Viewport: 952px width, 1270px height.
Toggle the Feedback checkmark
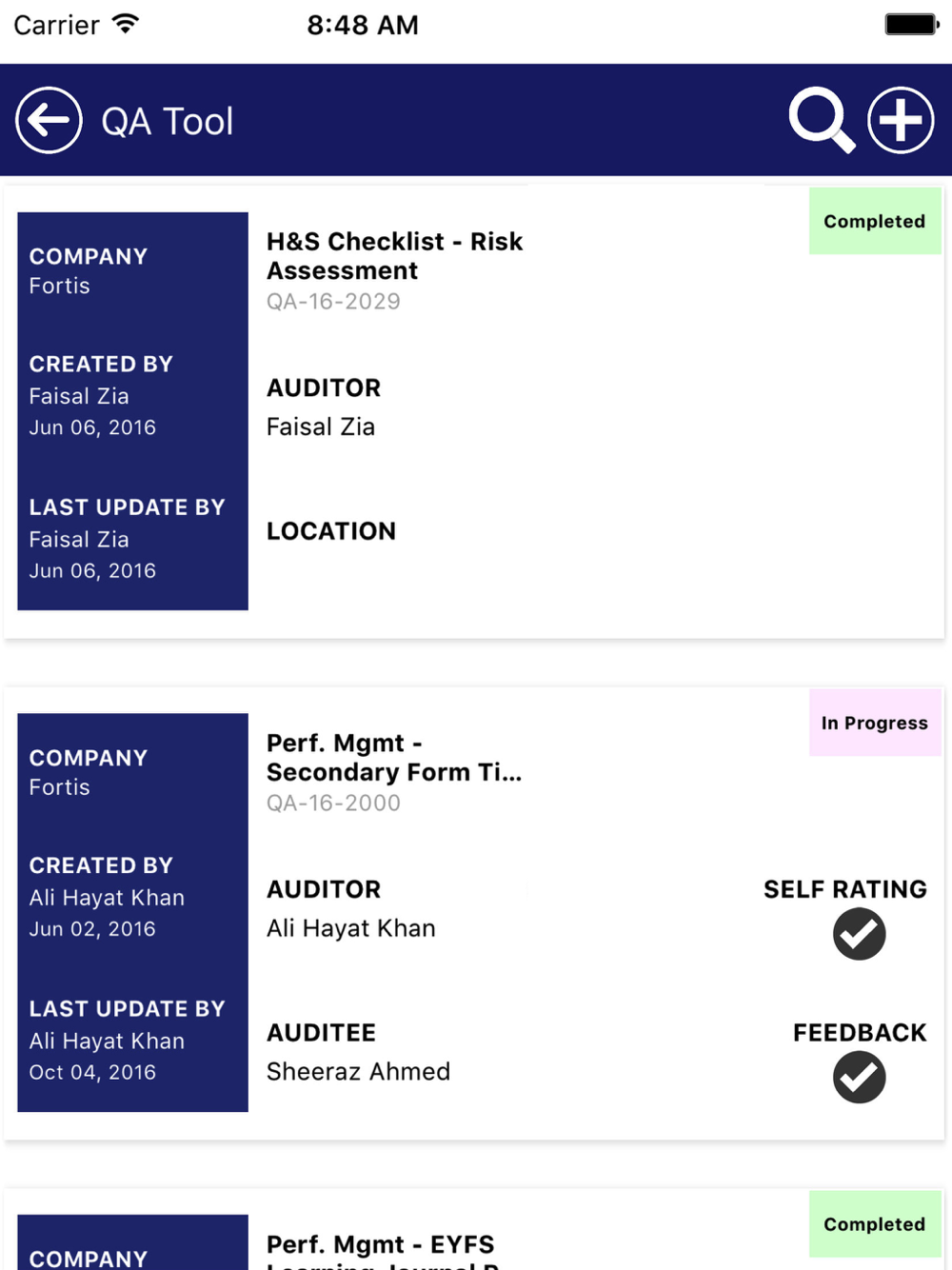[x=859, y=1077]
